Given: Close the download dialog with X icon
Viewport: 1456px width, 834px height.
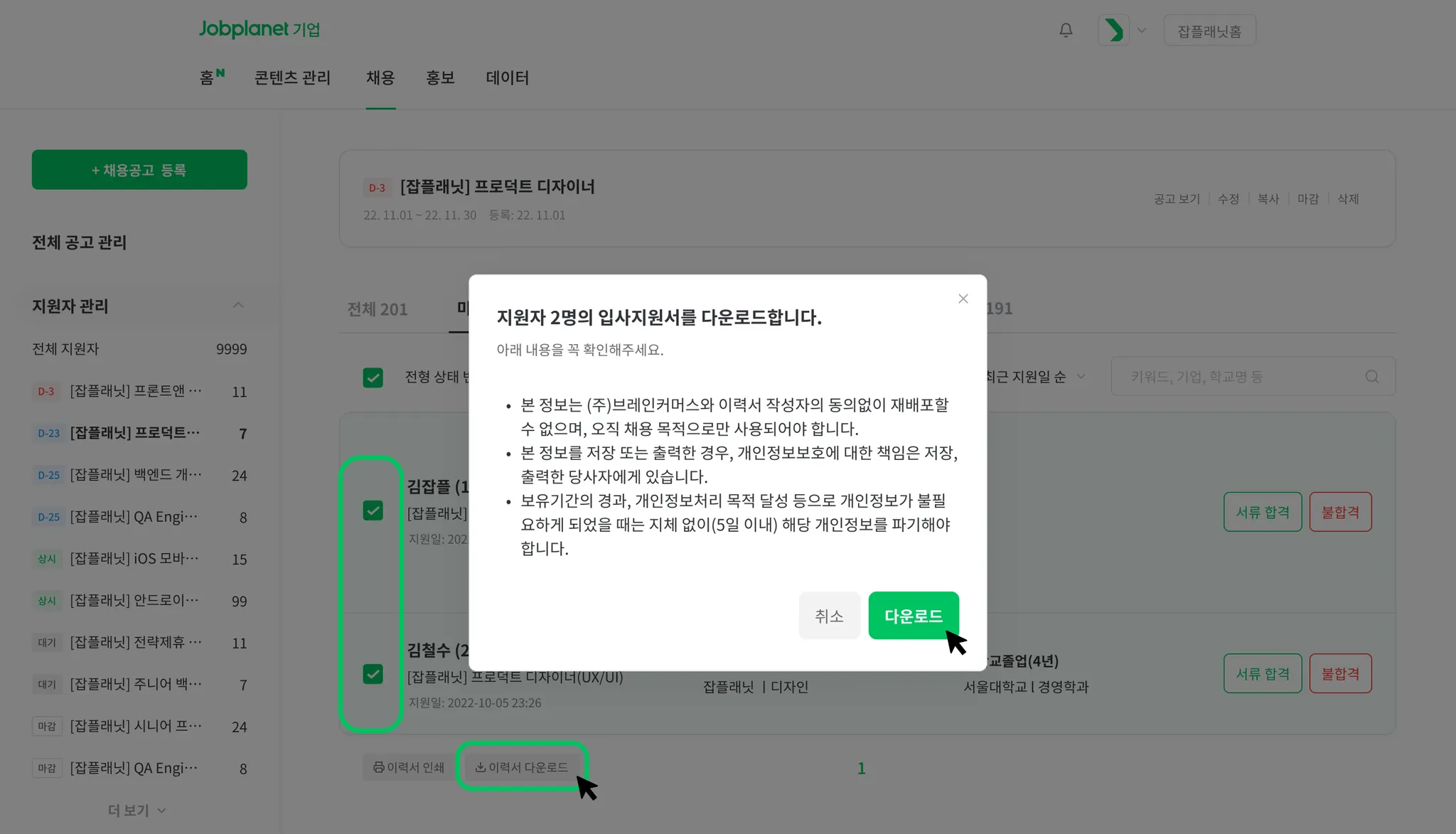Looking at the screenshot, I should pyautogui.click(x=963, y=299).
